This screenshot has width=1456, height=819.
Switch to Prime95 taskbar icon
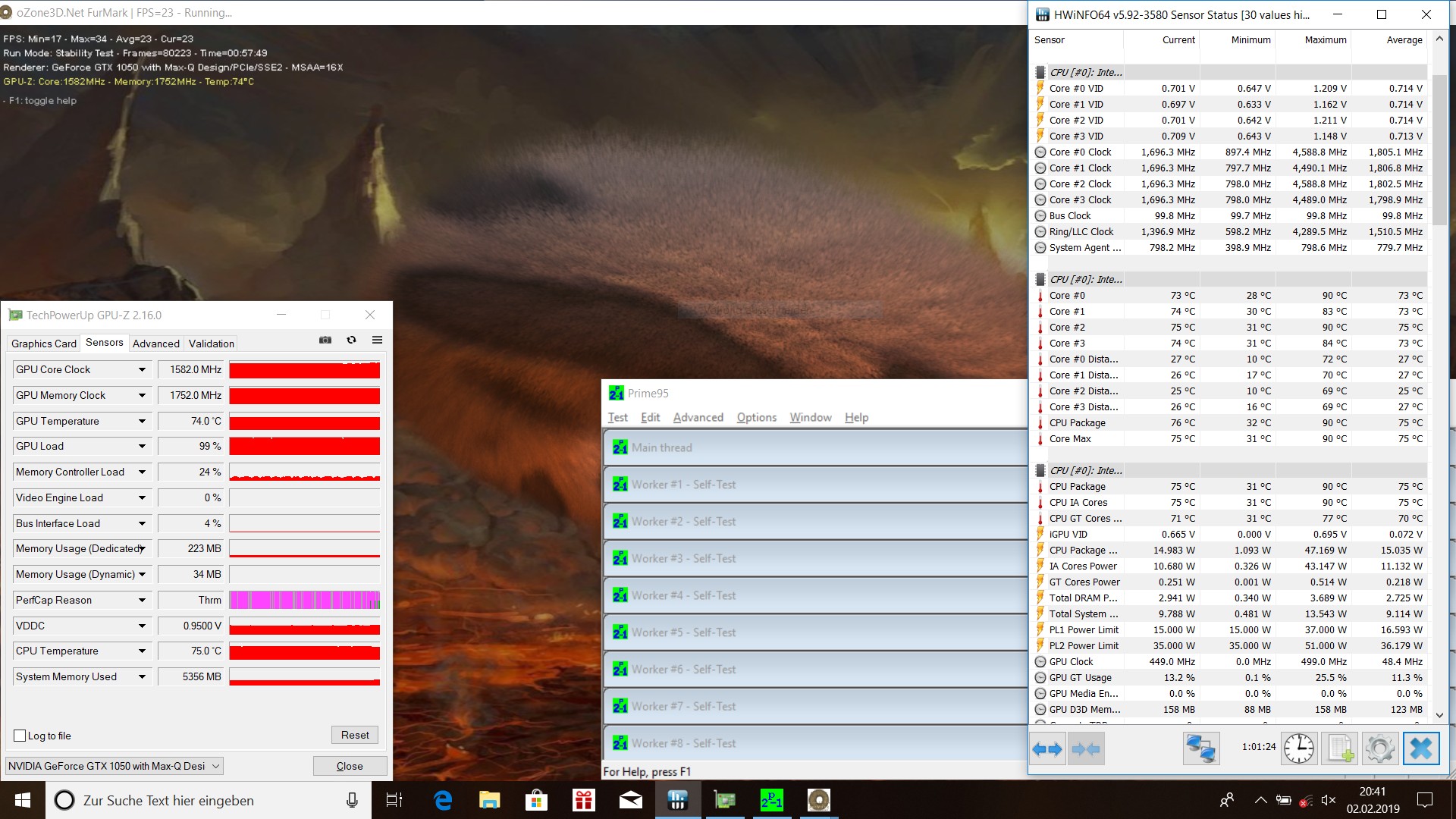(772, 800)
